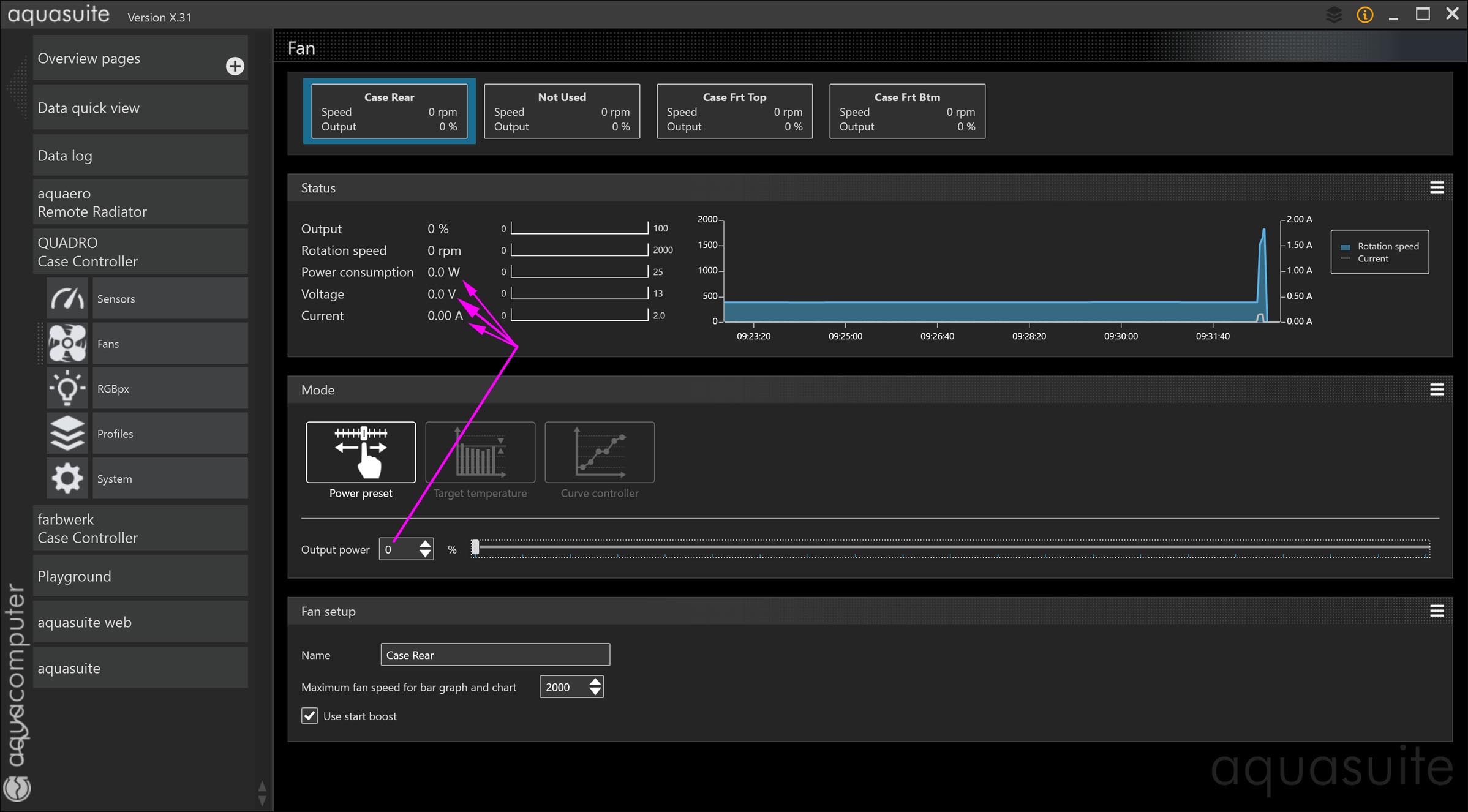Screen dimensions: 1468x812
Task: Switch to the Not Used fan tab
Action: [x=562, y=111]
